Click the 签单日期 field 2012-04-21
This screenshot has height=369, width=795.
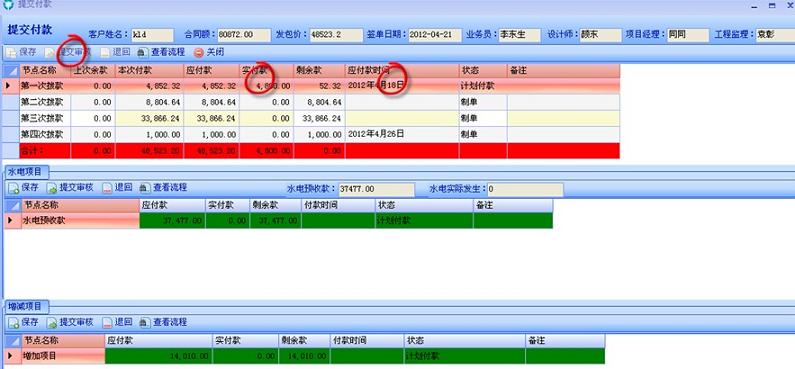pyautogui.click(x=435, y=35)
